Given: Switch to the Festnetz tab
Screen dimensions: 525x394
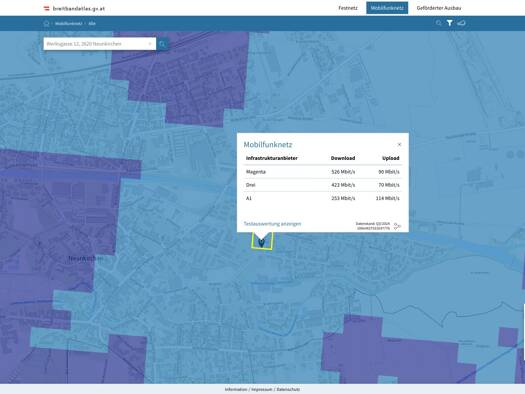Looking at the screenshot, I should point(348,8).
